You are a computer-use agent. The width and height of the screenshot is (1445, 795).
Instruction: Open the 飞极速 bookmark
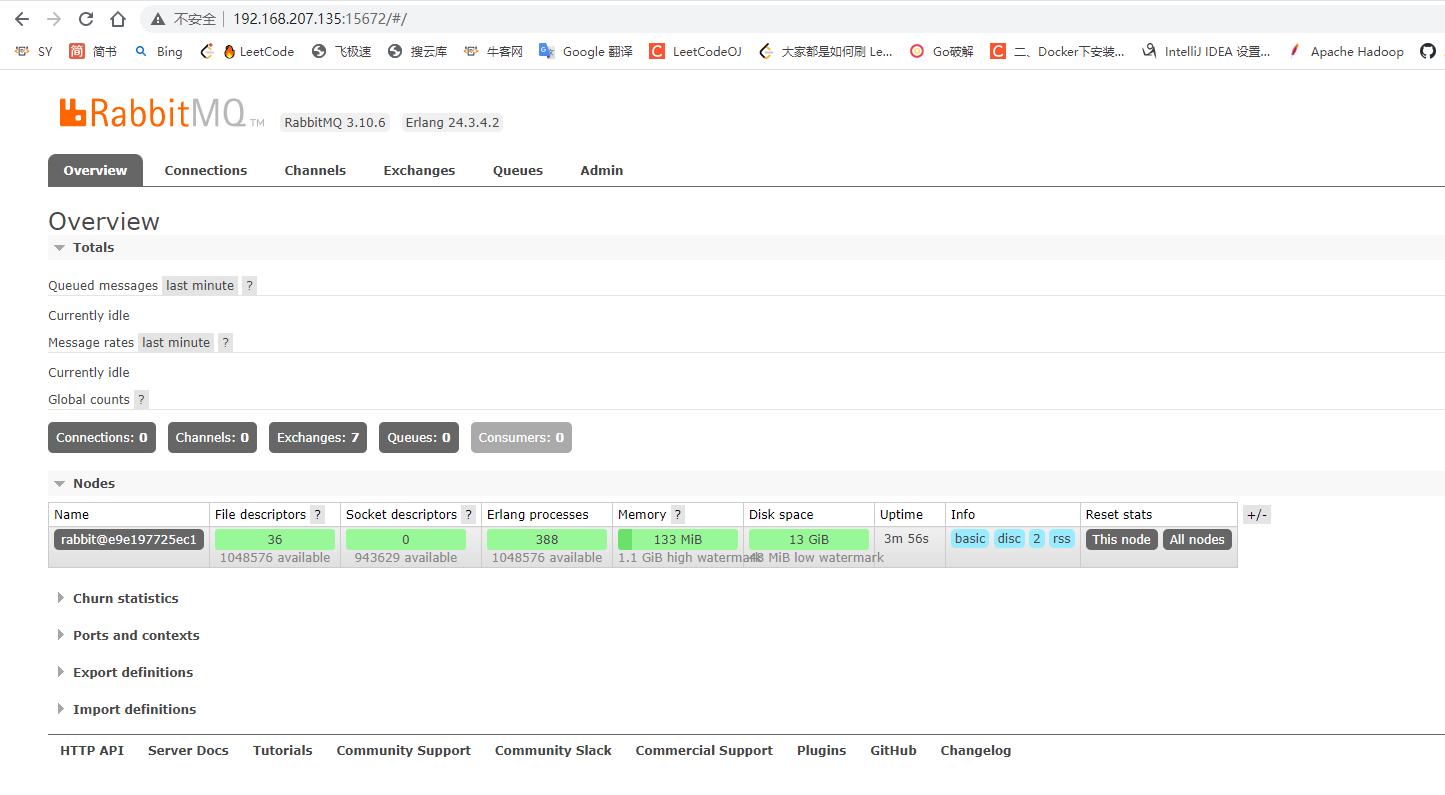[341, 51]
